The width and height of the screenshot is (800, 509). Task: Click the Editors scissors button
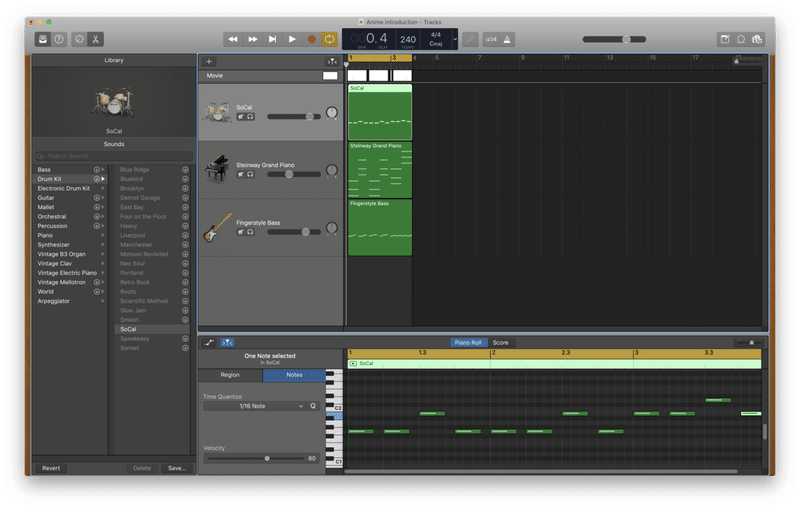pos(95,39)
